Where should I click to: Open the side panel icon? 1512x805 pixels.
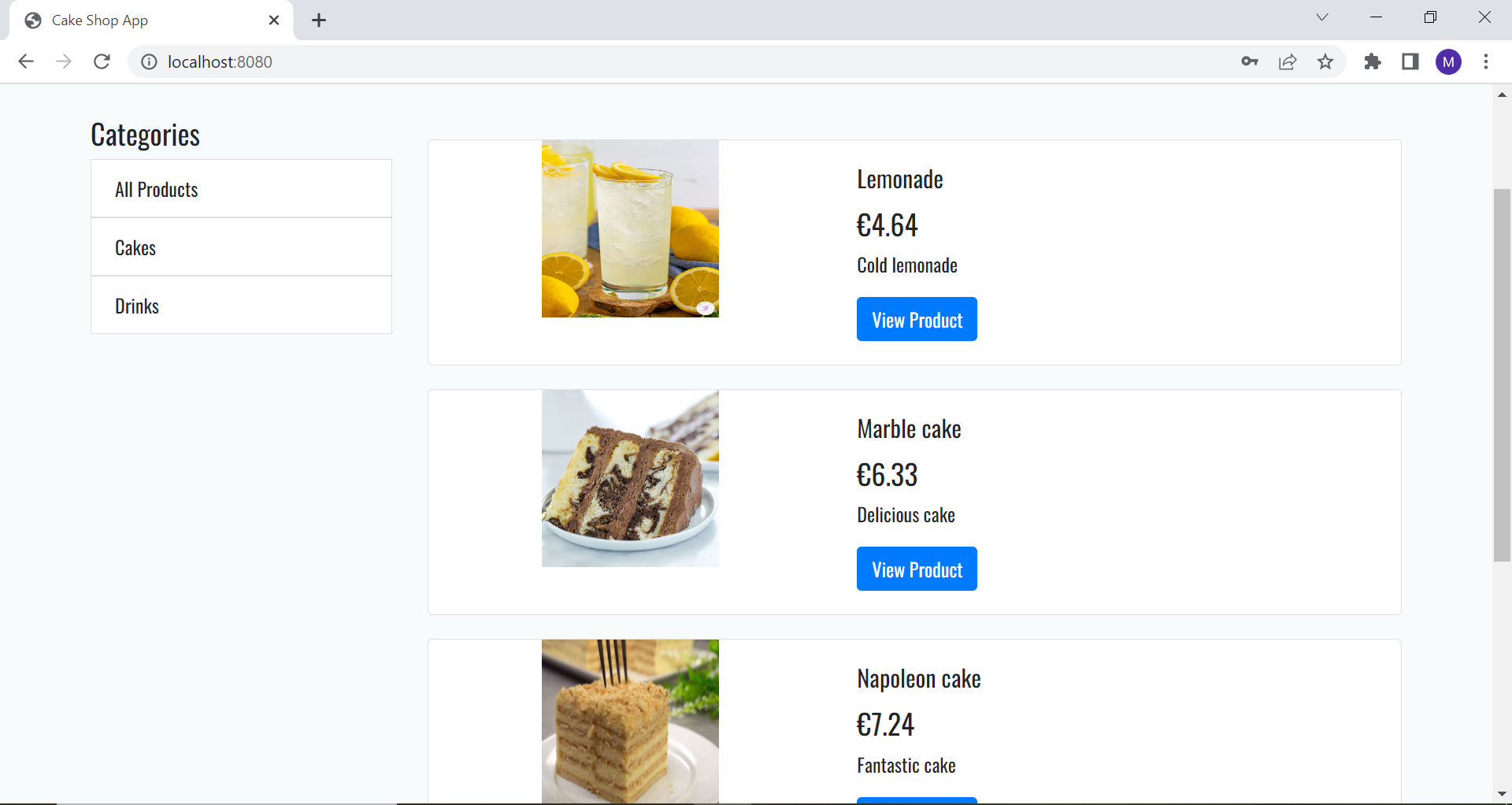(x=1410, y=61)
